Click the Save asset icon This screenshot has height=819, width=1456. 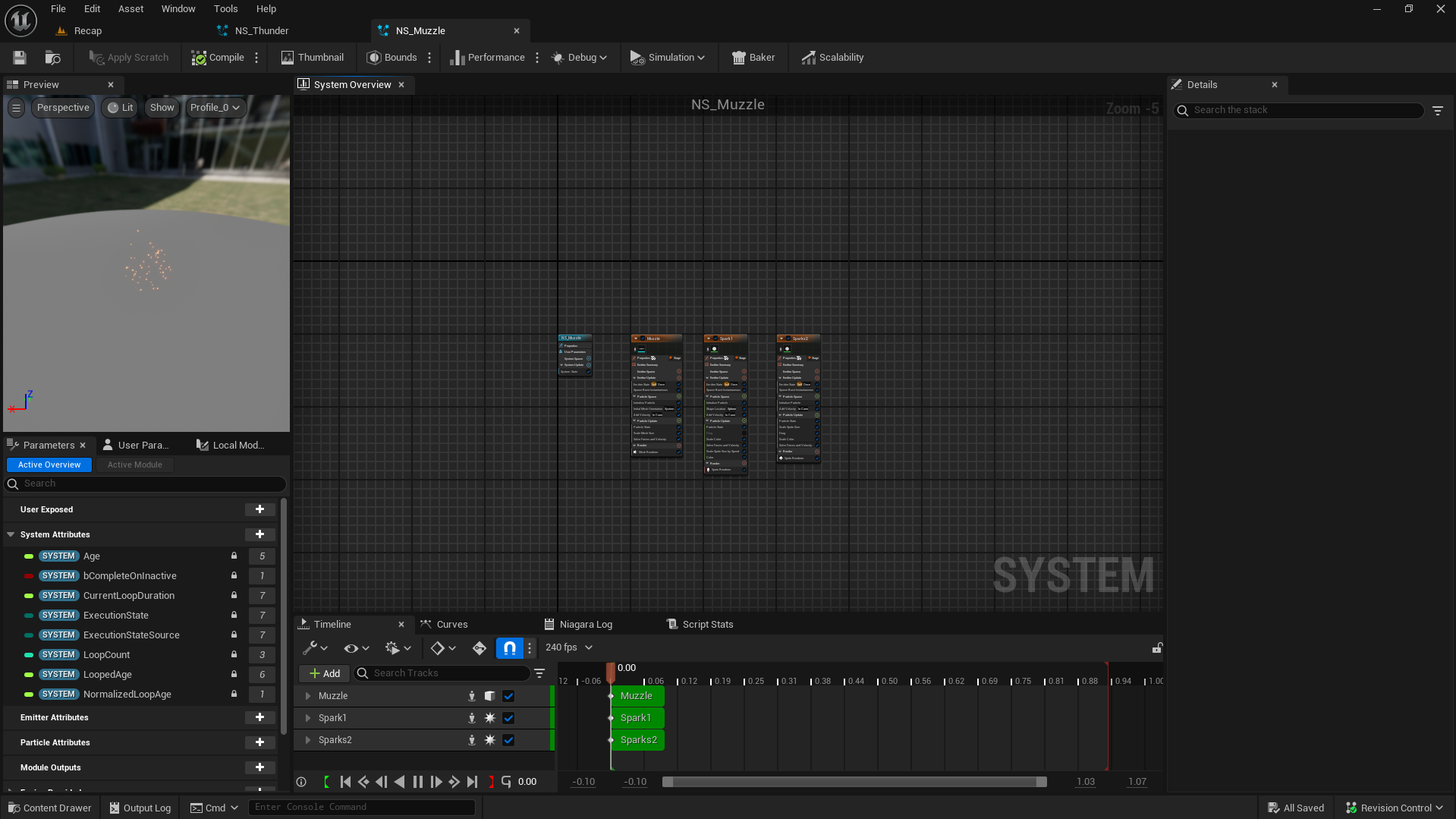tap(20, 58)
